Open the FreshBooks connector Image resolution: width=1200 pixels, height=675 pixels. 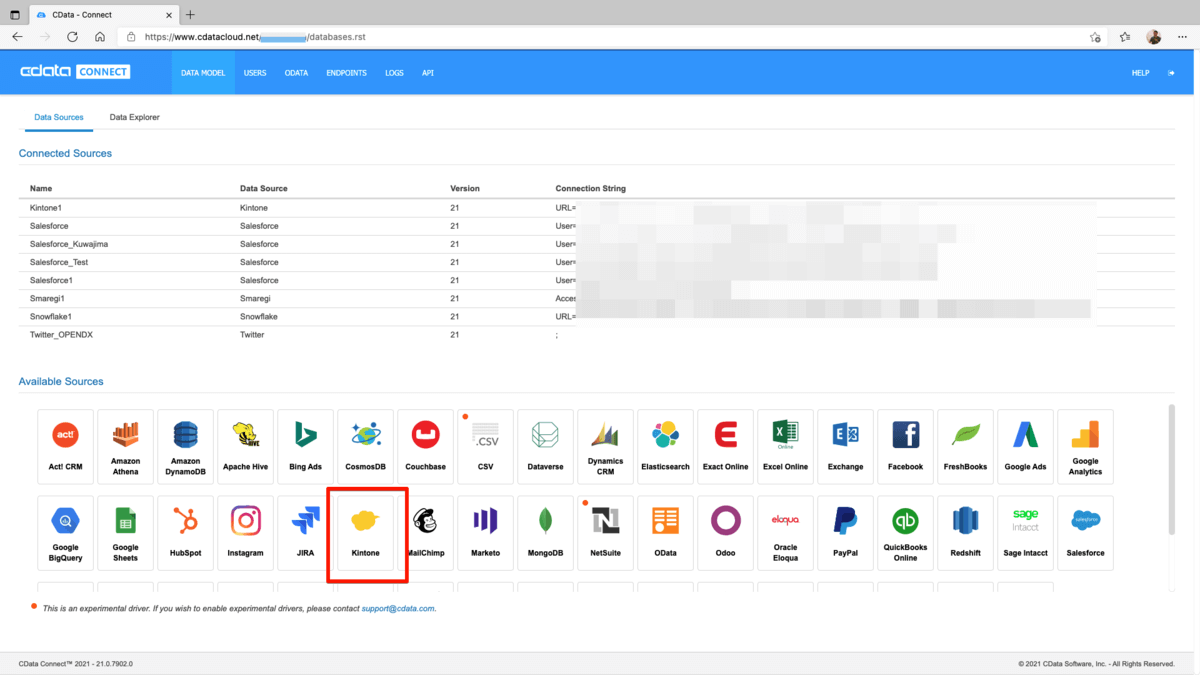pyautogui.click(x=966, y=446)
